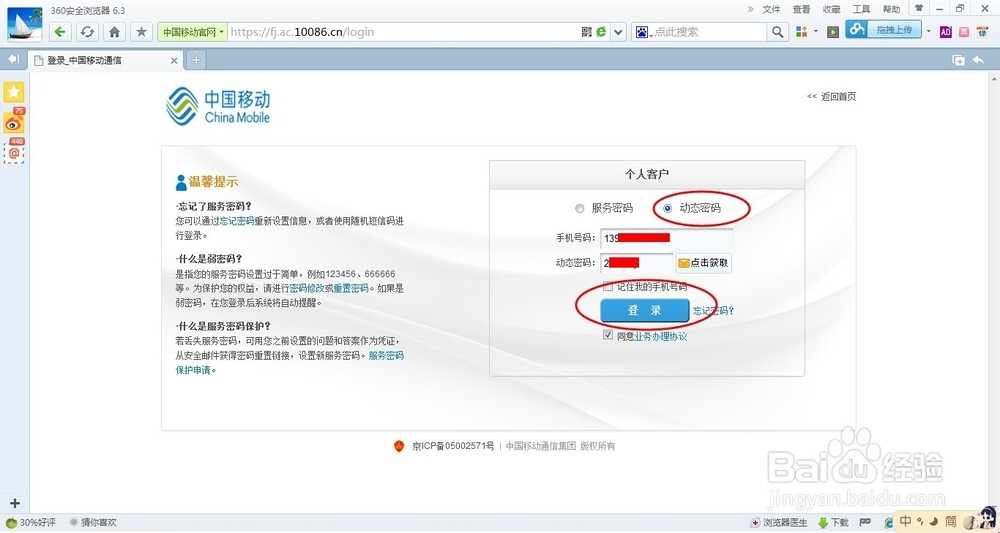1000x533 pixels.
Task: Click the 拖拽上传 cloud upload button
Action: click(883, 29)
